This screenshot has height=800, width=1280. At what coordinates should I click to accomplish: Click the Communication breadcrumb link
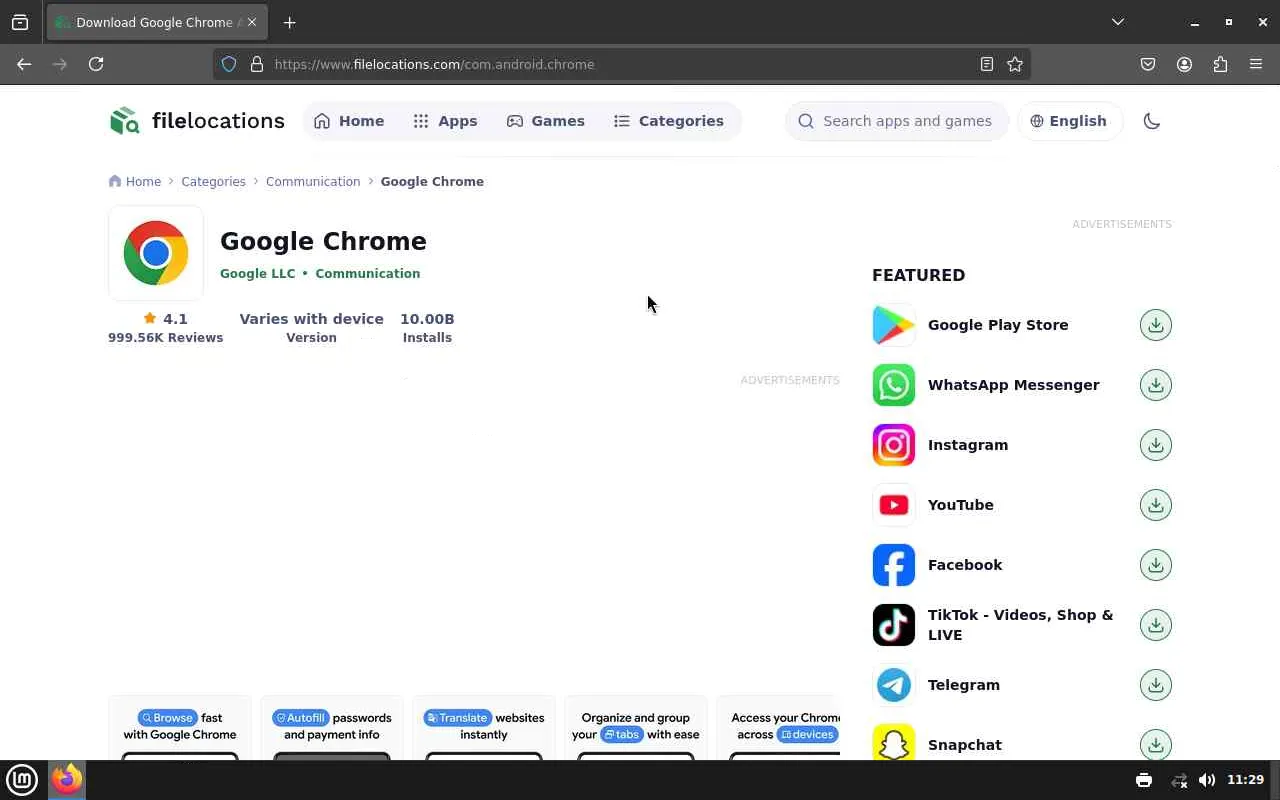coord(313,181)
